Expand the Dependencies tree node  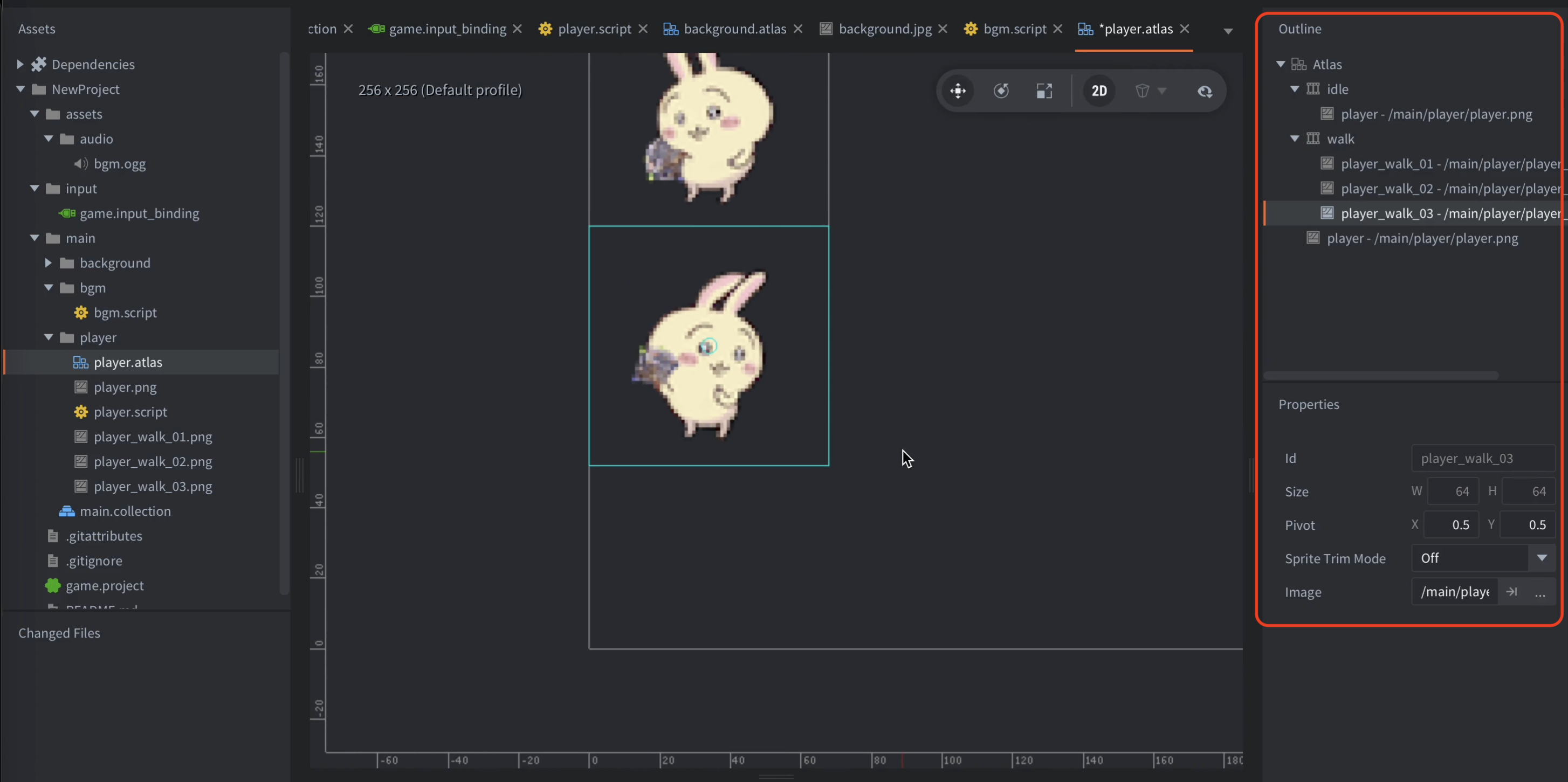20,64
